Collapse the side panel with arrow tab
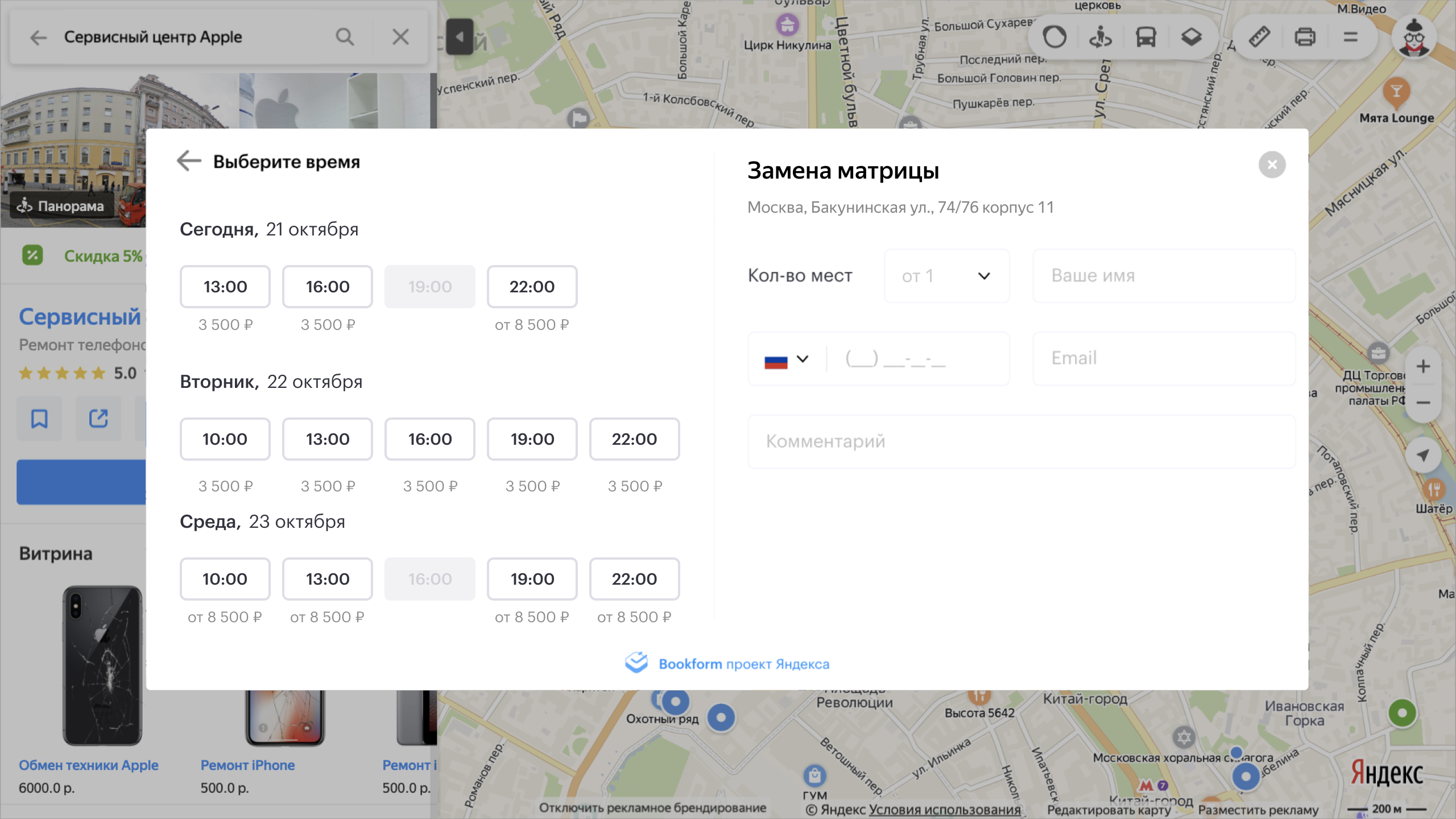 [460, 37]
